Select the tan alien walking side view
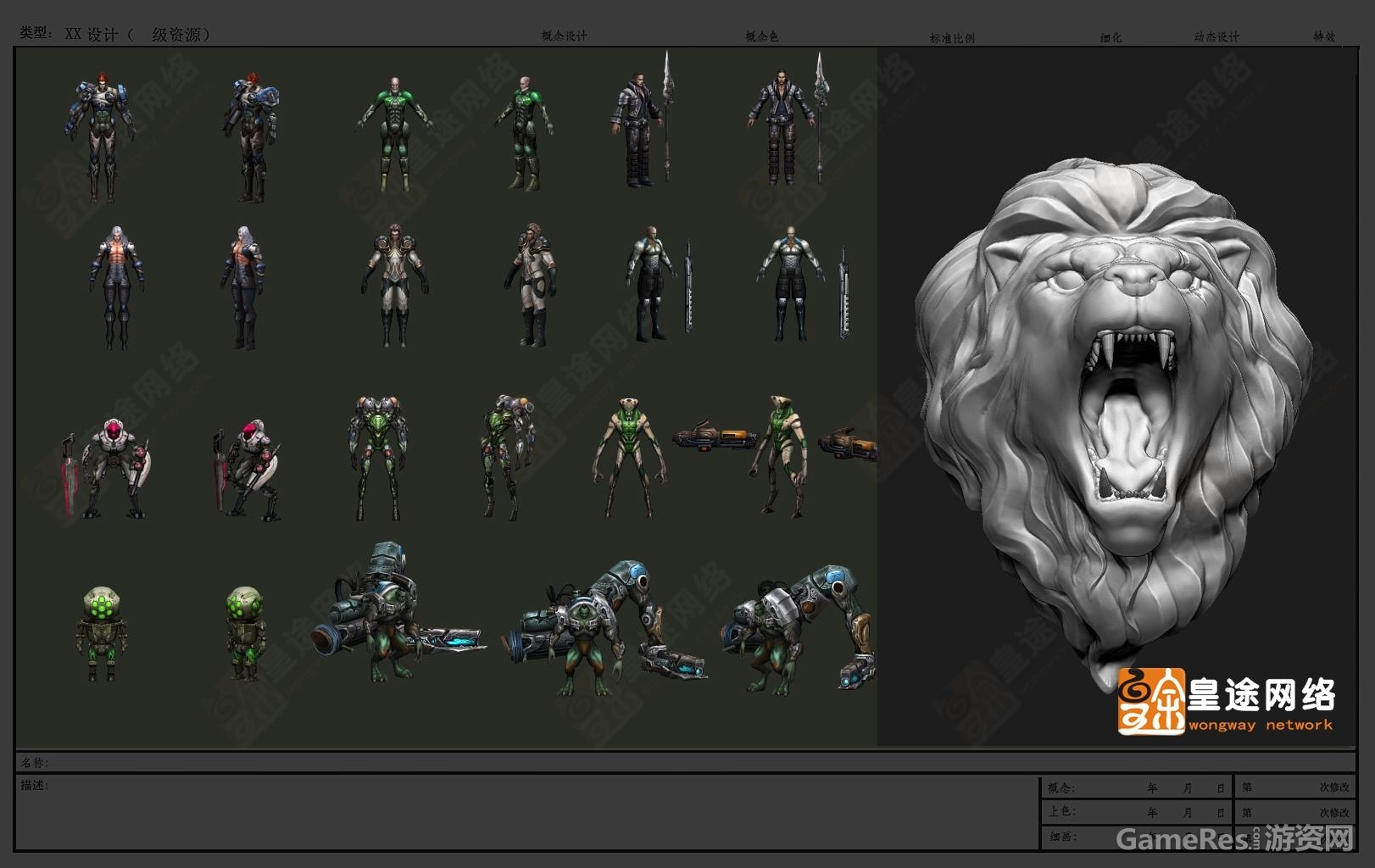The image size is (1375, 868). coord(781,458)
